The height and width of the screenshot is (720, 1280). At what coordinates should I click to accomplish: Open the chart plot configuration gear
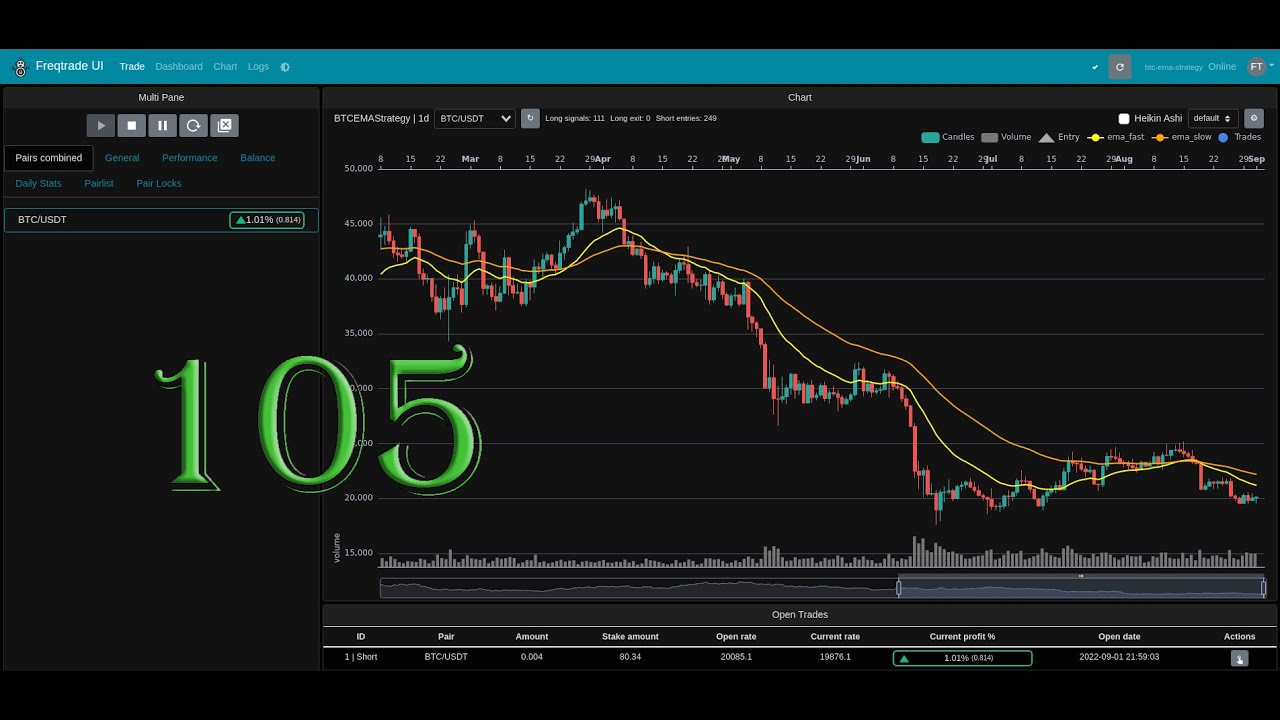(1254, 118)
